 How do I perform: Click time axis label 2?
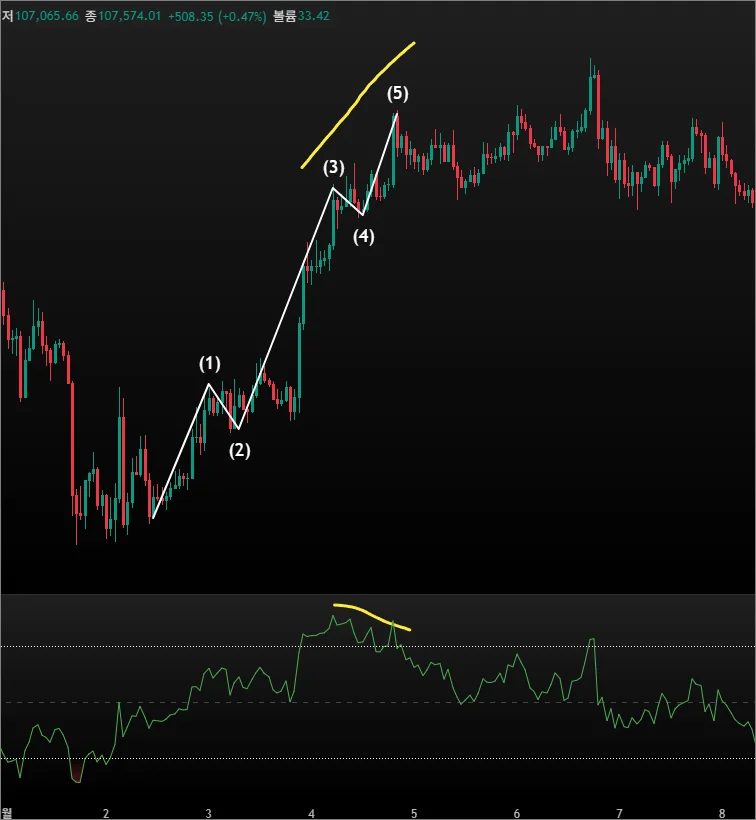(x=106, y=813)
